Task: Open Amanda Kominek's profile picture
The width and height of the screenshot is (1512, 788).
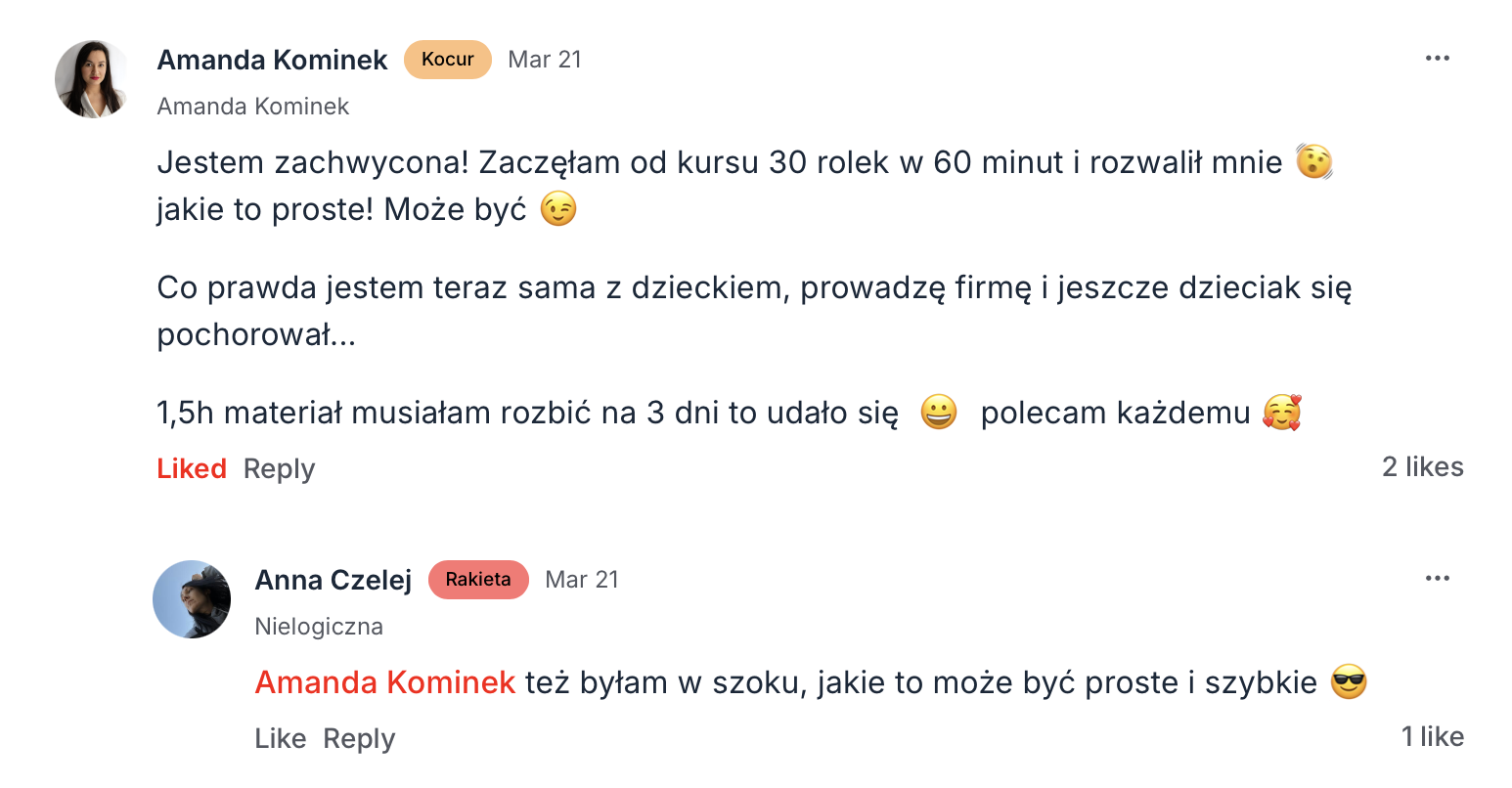Action: click(92, 79)
